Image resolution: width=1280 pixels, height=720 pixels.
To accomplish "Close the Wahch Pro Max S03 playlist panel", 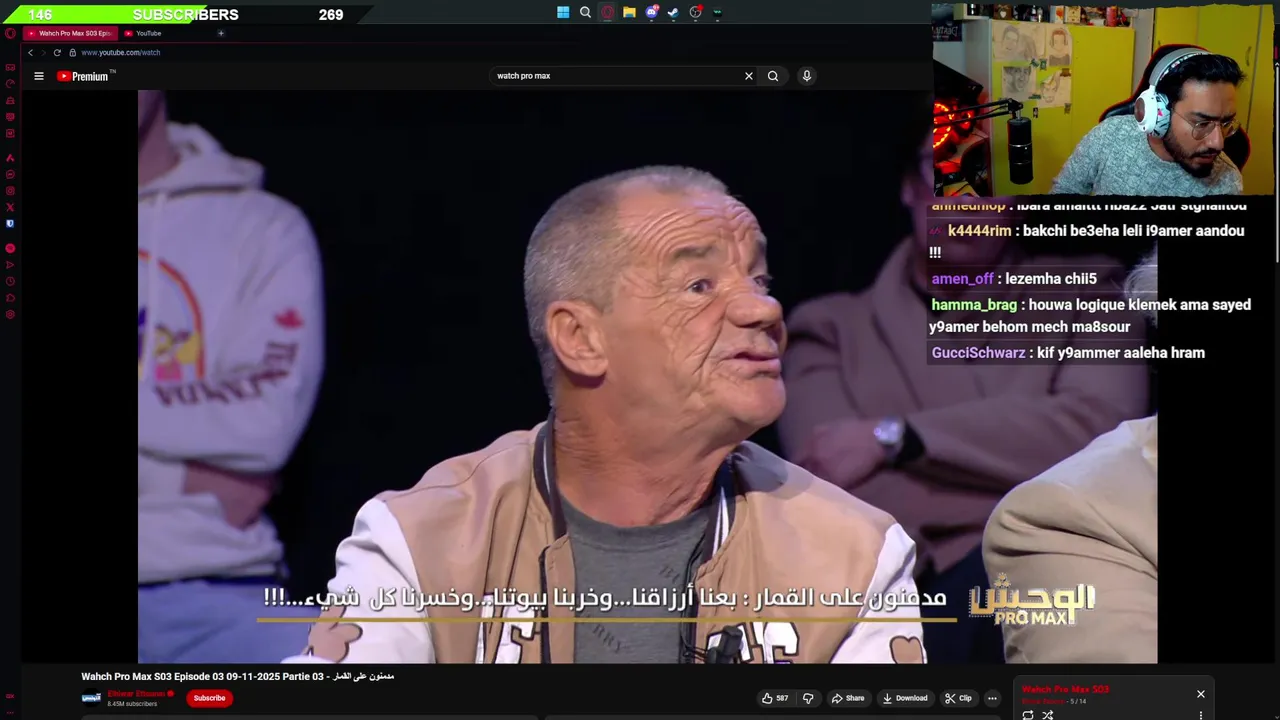I will 1201,694.
